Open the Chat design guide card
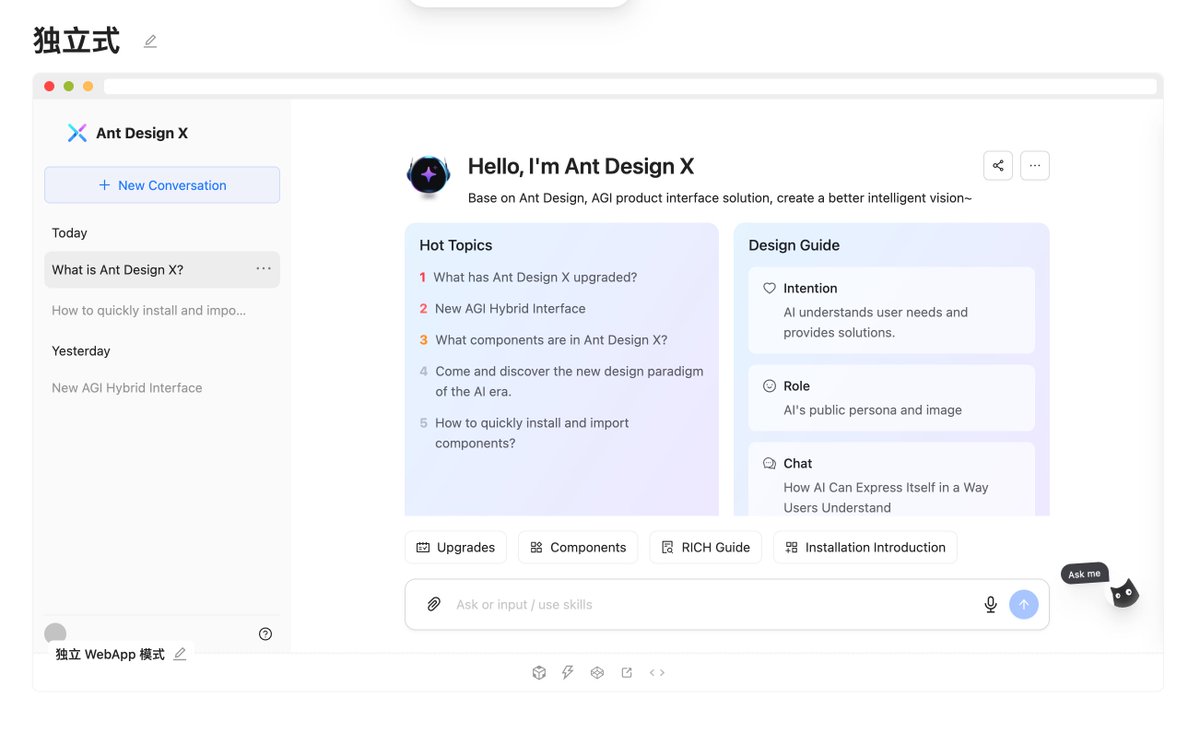Viewport: 1200px width, 734px height. 892,480
